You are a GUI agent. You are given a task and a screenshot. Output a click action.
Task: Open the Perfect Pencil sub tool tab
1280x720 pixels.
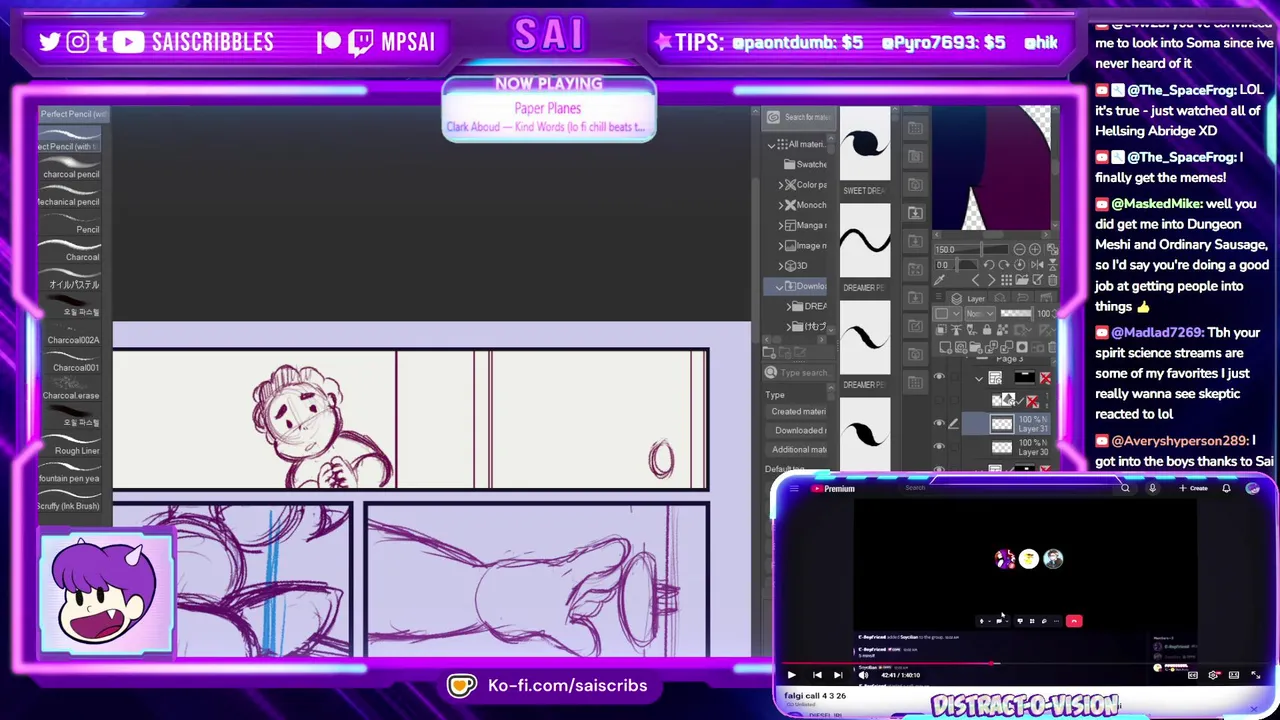click(x=73, y=114)
